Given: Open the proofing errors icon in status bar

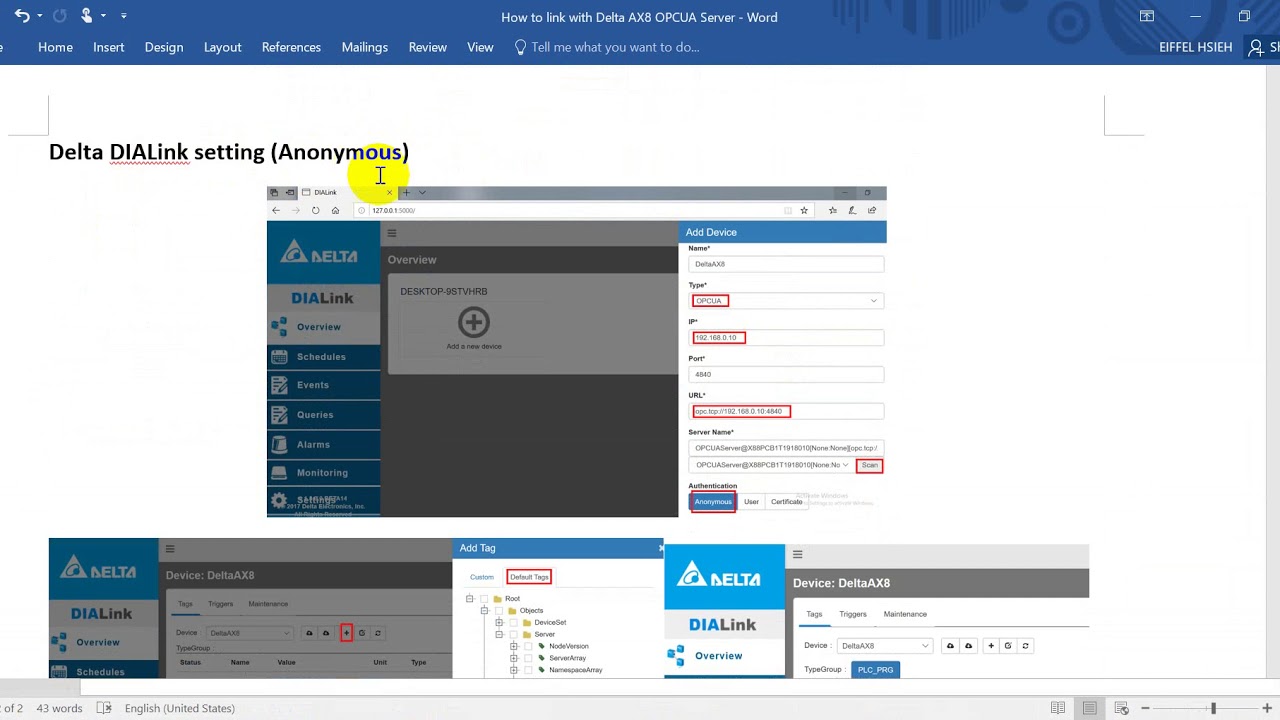Looking at the screenshot, I should click(x=104, y=708).
